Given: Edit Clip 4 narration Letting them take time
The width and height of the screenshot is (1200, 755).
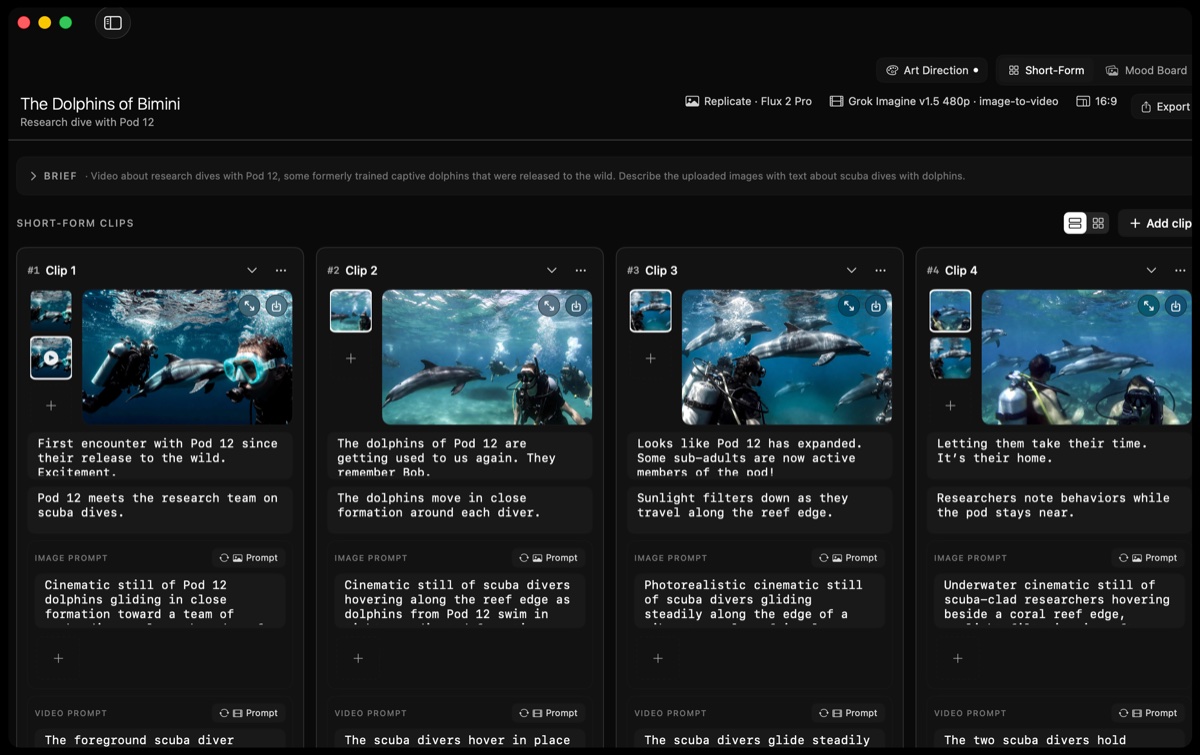Looking at the screenshot, I should (1060, 455).
